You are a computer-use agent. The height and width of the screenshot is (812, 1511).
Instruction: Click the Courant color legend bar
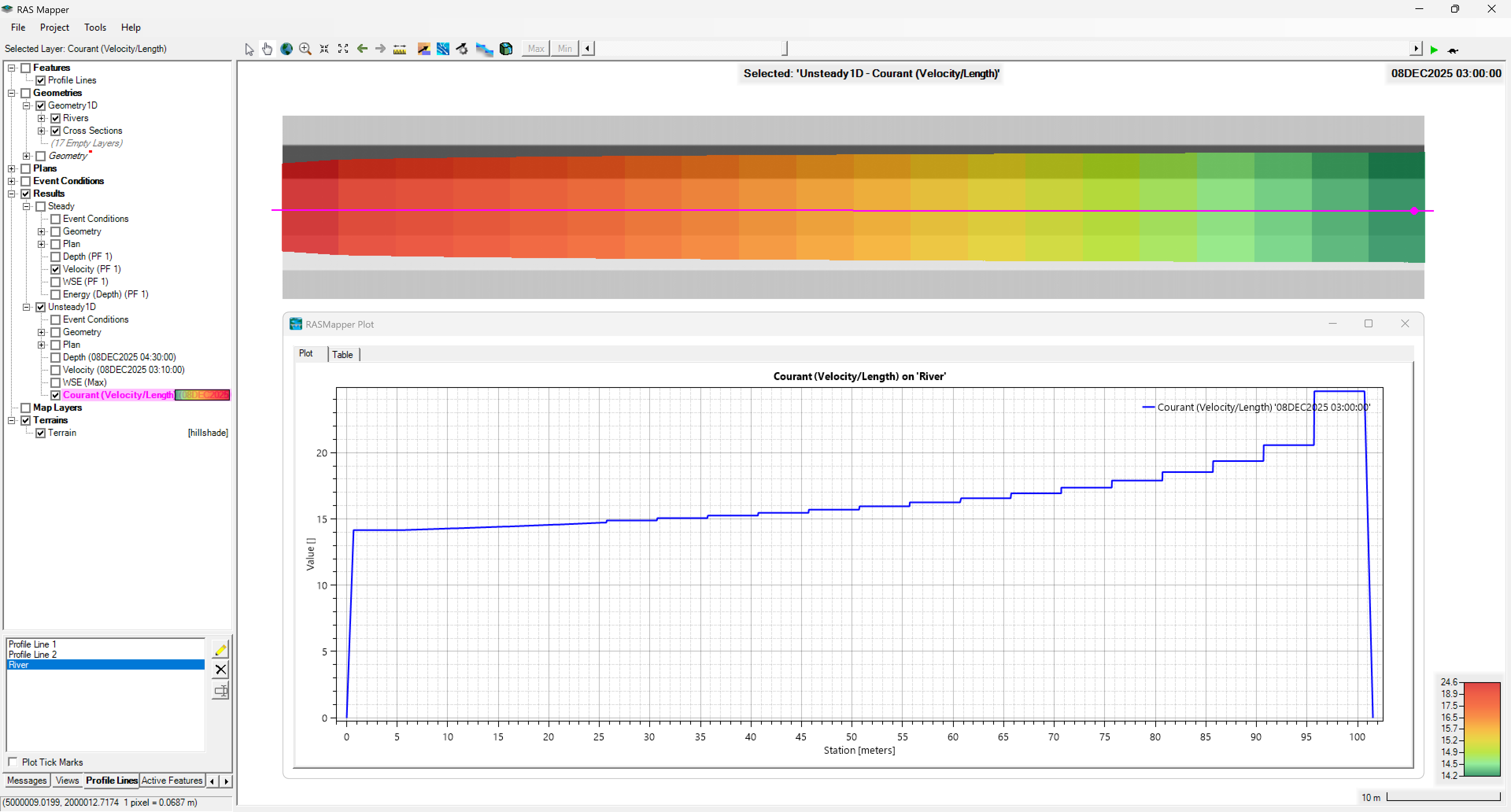coord(1482,729)
